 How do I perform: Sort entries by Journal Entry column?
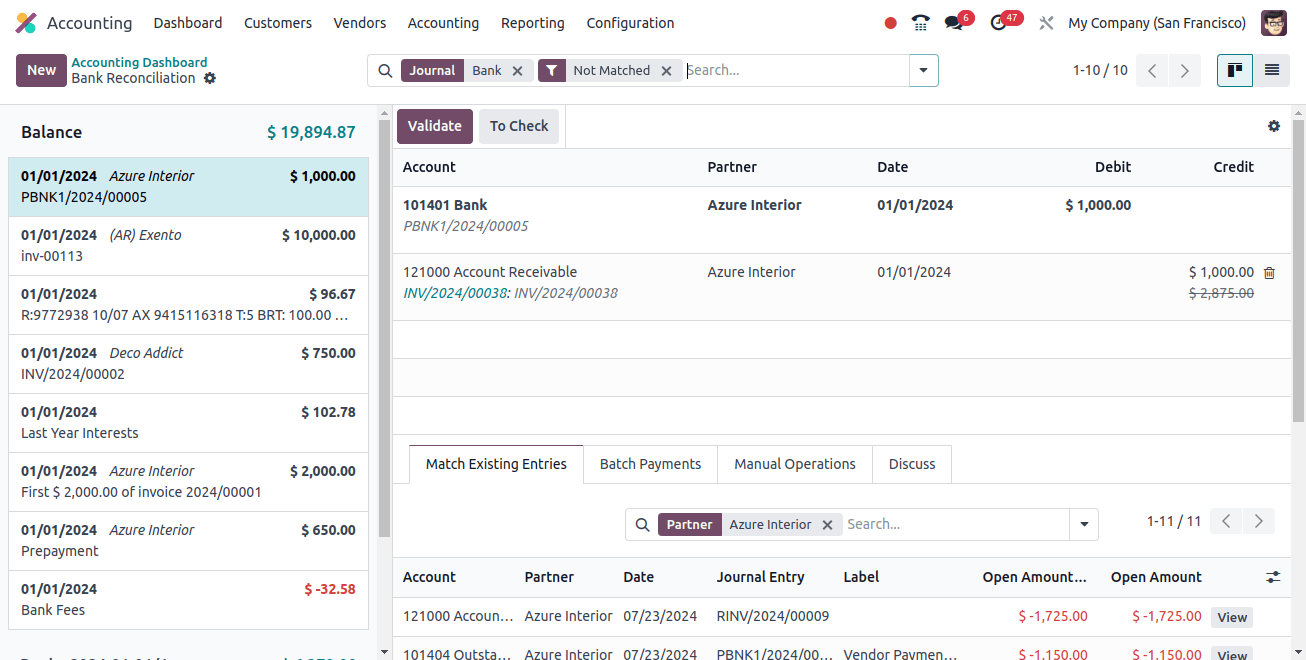click(x=760, y=577)
